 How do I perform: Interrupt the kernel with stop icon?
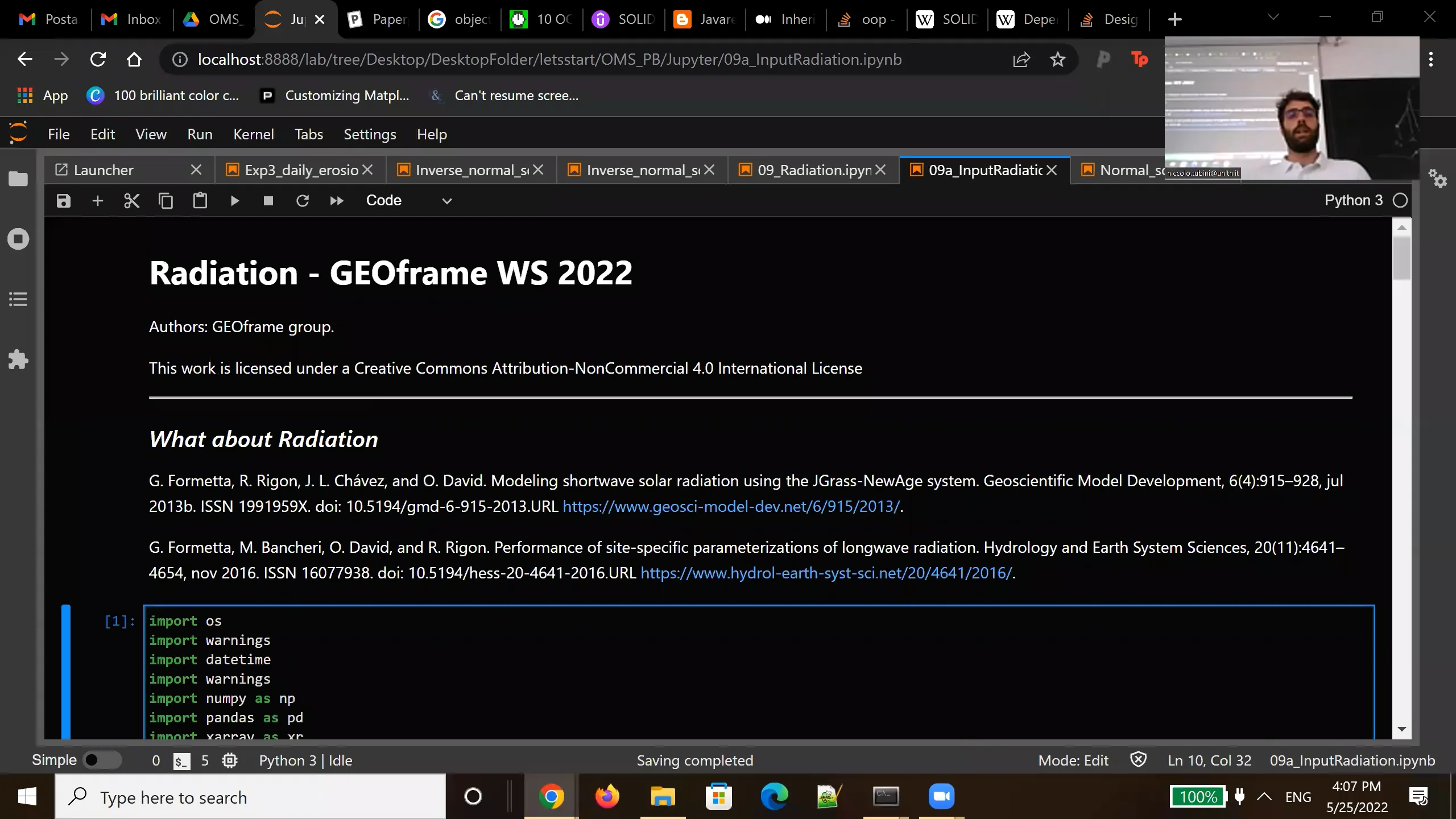[x=268, y=201]
